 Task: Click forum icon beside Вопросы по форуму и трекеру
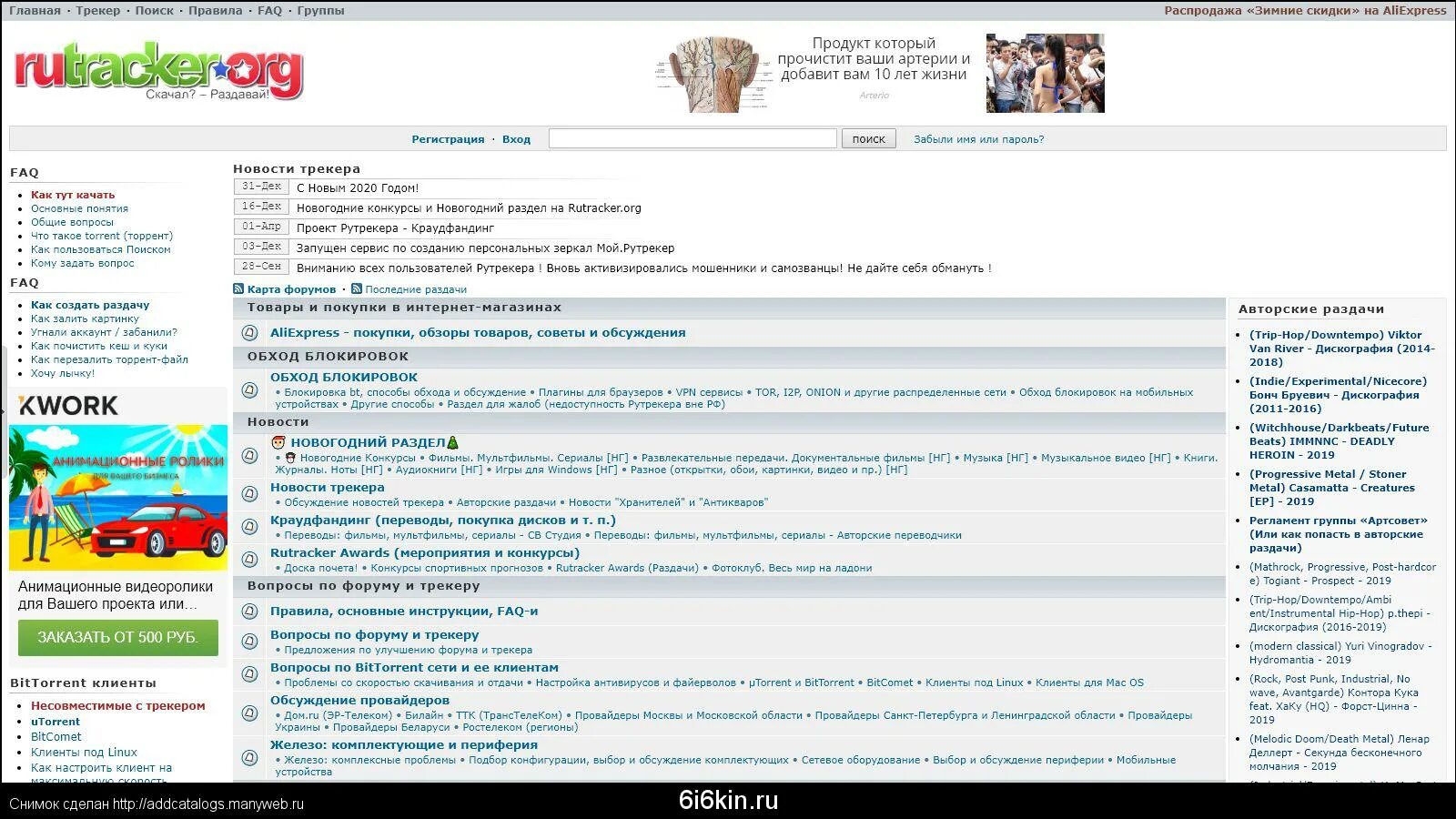click(x=249, y=642)
